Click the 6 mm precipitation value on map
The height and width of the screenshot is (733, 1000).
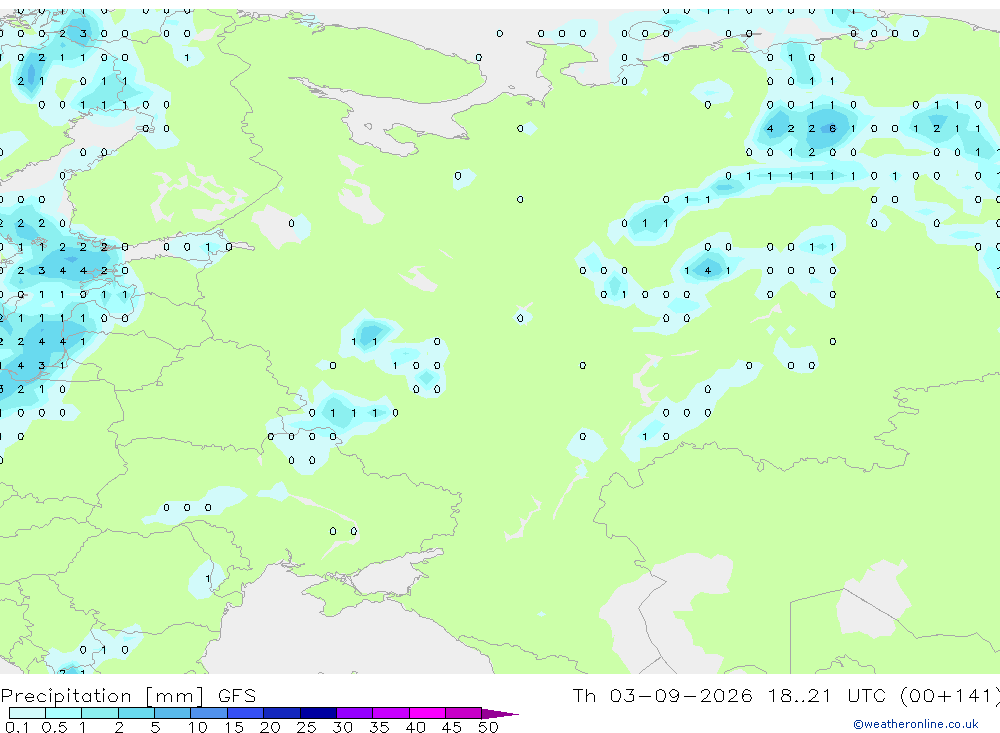832,129
